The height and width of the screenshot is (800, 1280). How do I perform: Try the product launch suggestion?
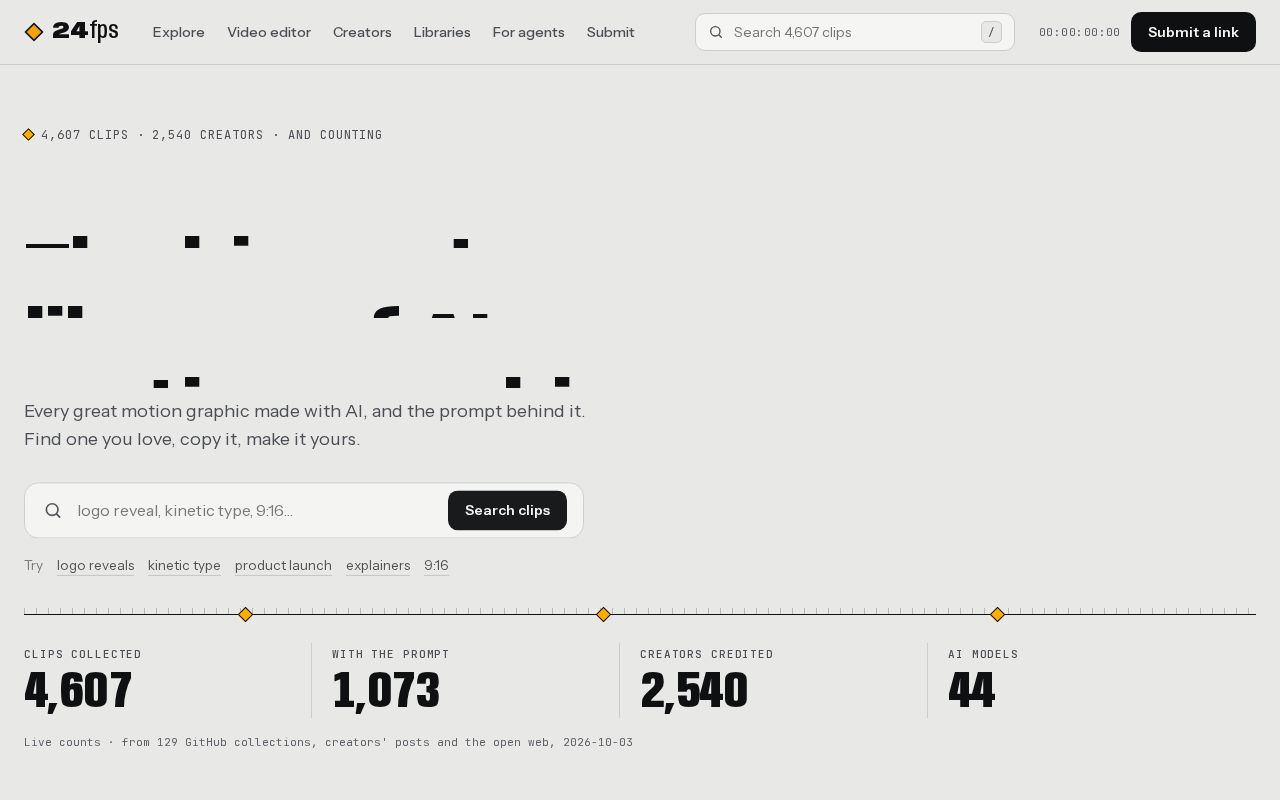[x=283, y=566]
